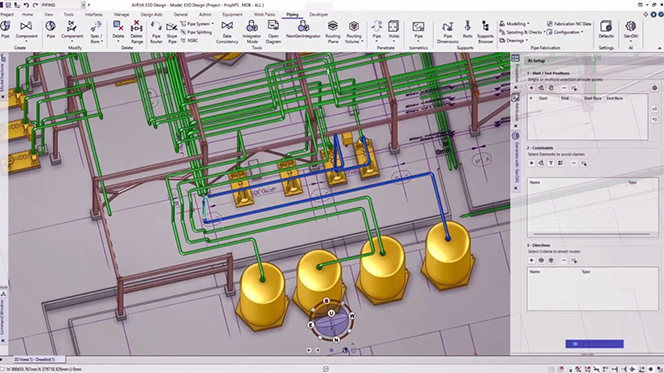This screenshot has height=373, width=664.
Task: Launch NextGenIntegrator
Action: click(x=303, y=30)
